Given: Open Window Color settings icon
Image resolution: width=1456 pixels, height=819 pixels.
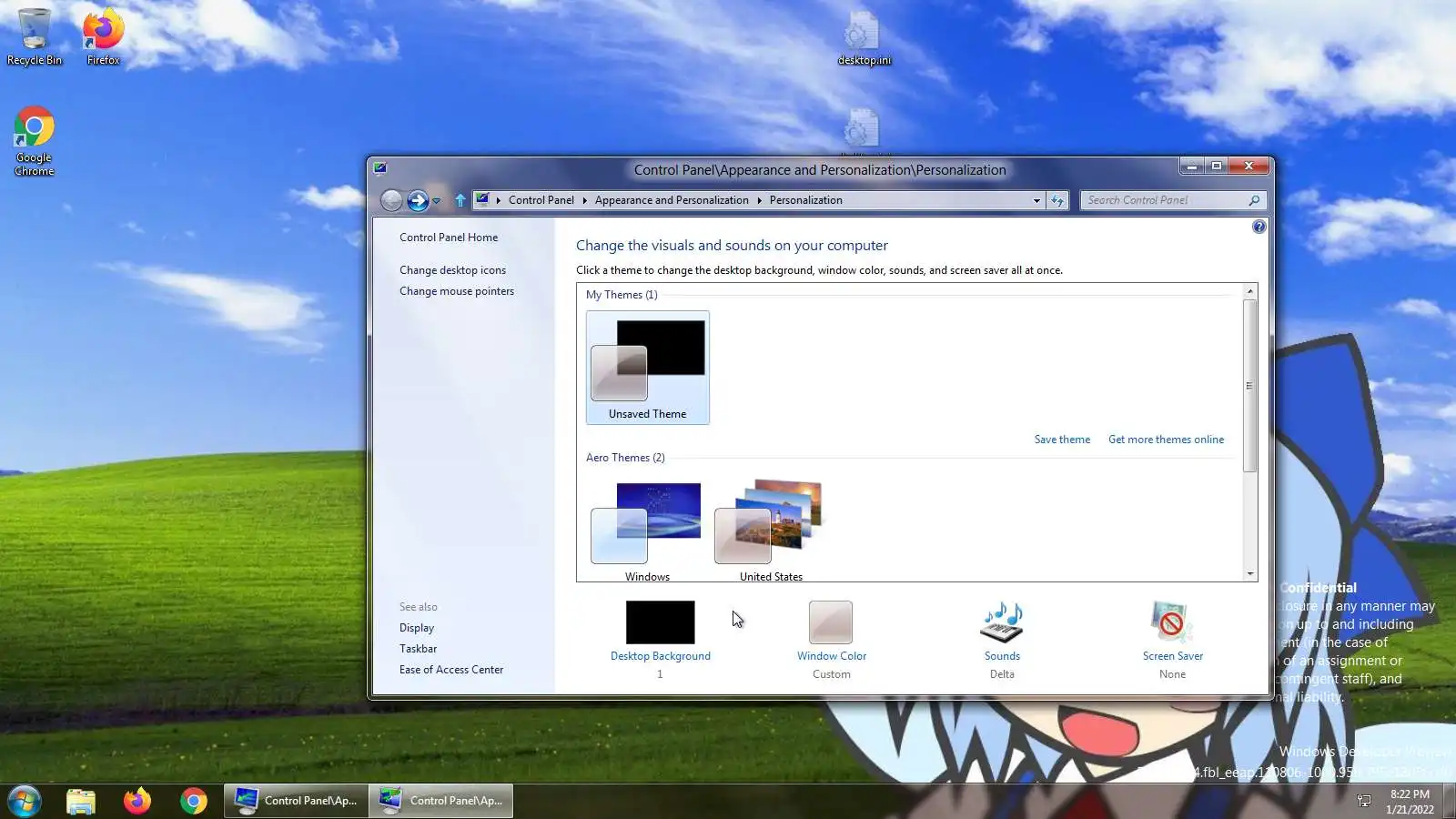Looking at the screenshot, I should [831, 622].
